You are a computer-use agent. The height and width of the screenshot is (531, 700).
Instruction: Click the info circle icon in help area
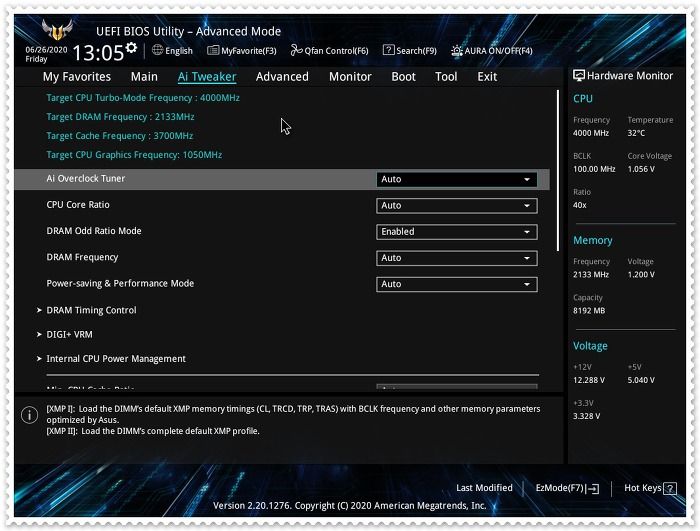(x=29, y=415)
